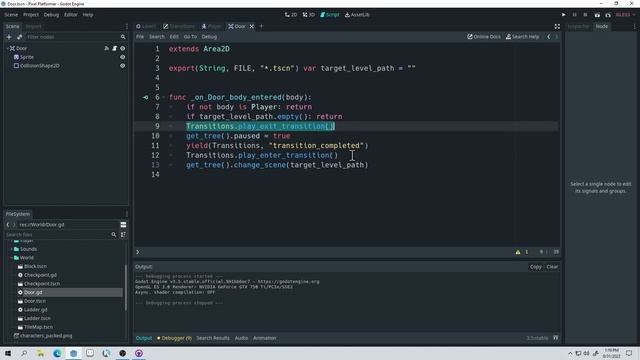Switch to the Import dock tab

(33, 26)
